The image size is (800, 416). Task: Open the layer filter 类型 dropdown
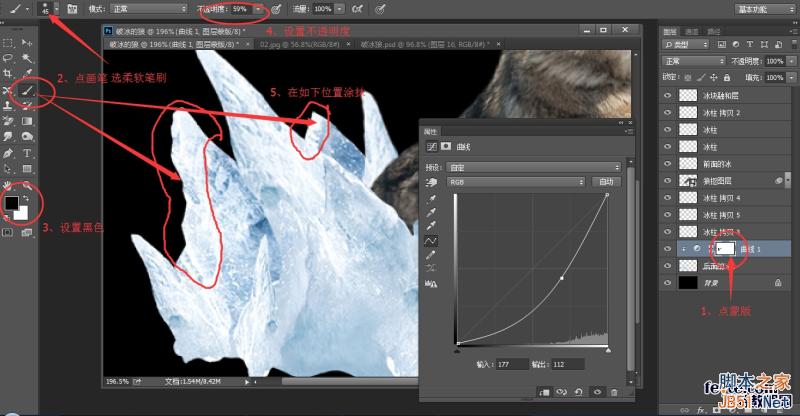686,44
